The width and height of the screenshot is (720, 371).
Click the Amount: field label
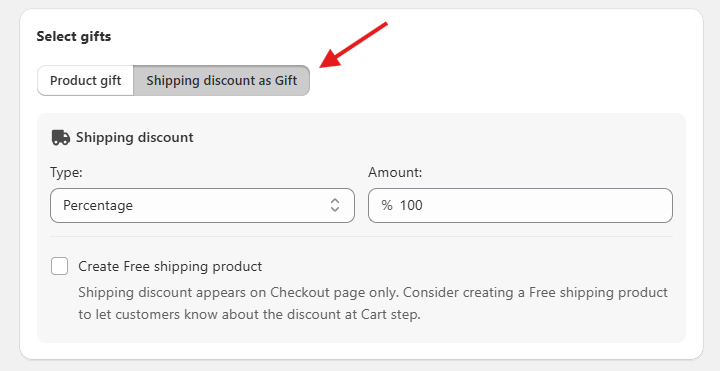(x=395, y=173)
